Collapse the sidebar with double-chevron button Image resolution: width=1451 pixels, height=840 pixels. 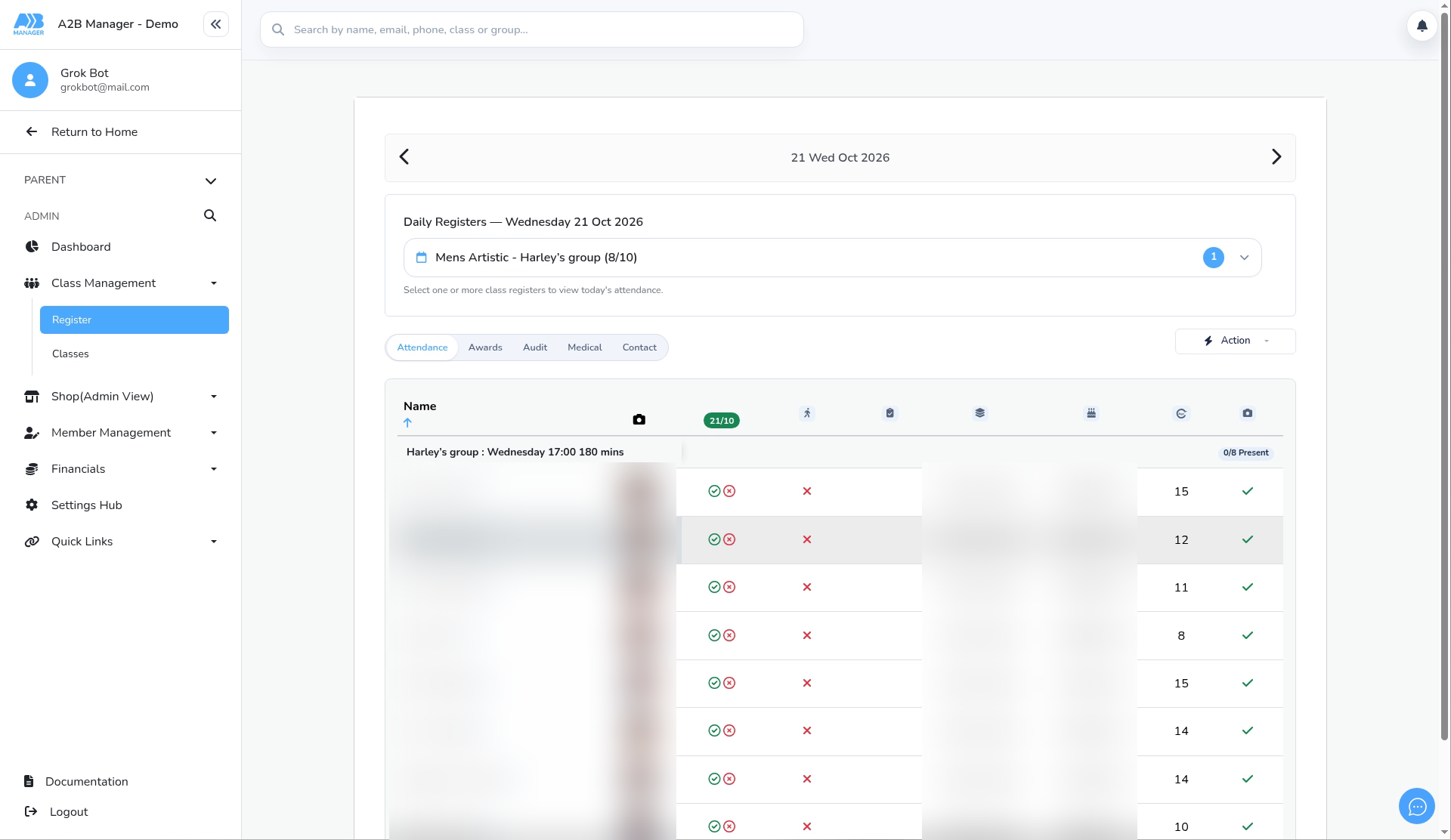pos(215,24)
